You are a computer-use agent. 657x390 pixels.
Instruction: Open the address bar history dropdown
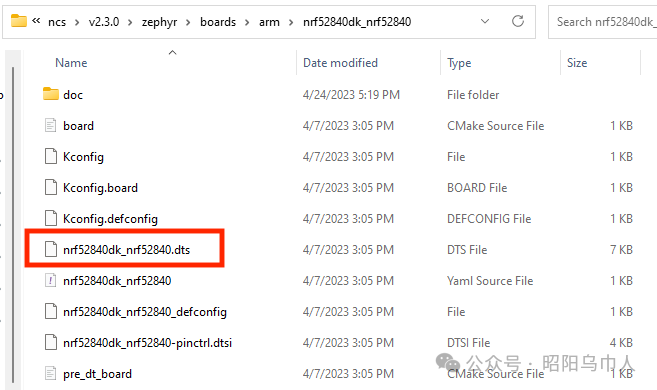pos(485,21)
